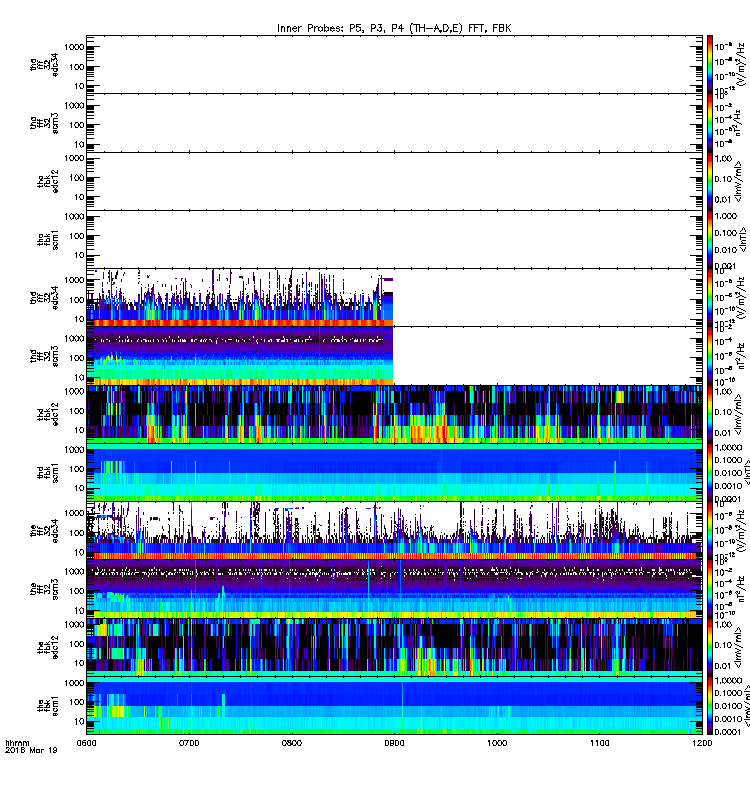This screenshot has width=750, height=800.
Task: Click the 'Mar 19' date label
Action: coord(43,750)
